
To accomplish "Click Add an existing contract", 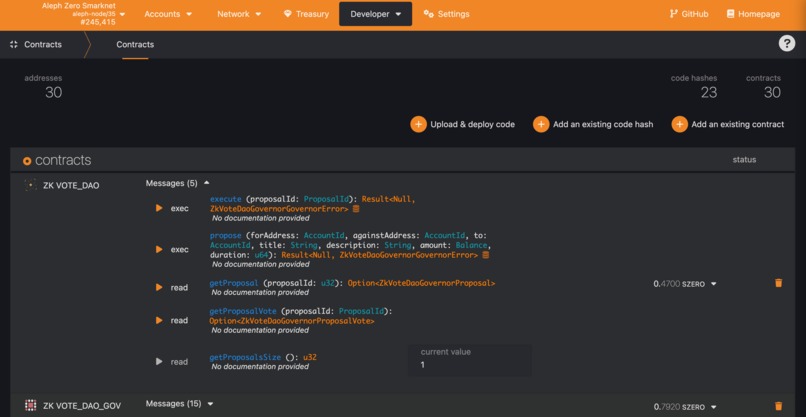I will (x=728, y=124).
